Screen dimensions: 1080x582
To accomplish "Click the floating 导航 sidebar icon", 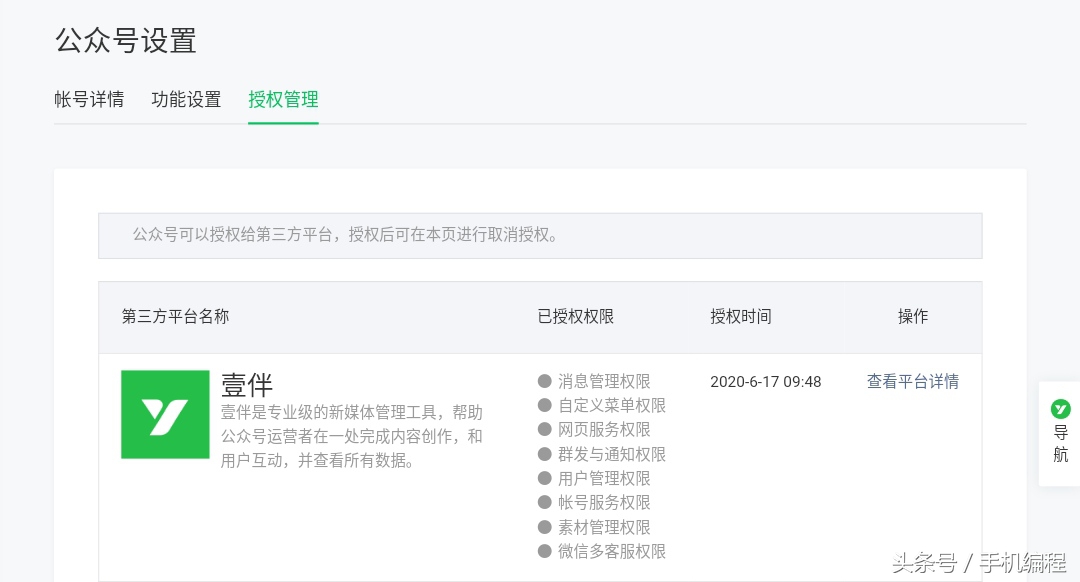I will (x=1060, y=430).
